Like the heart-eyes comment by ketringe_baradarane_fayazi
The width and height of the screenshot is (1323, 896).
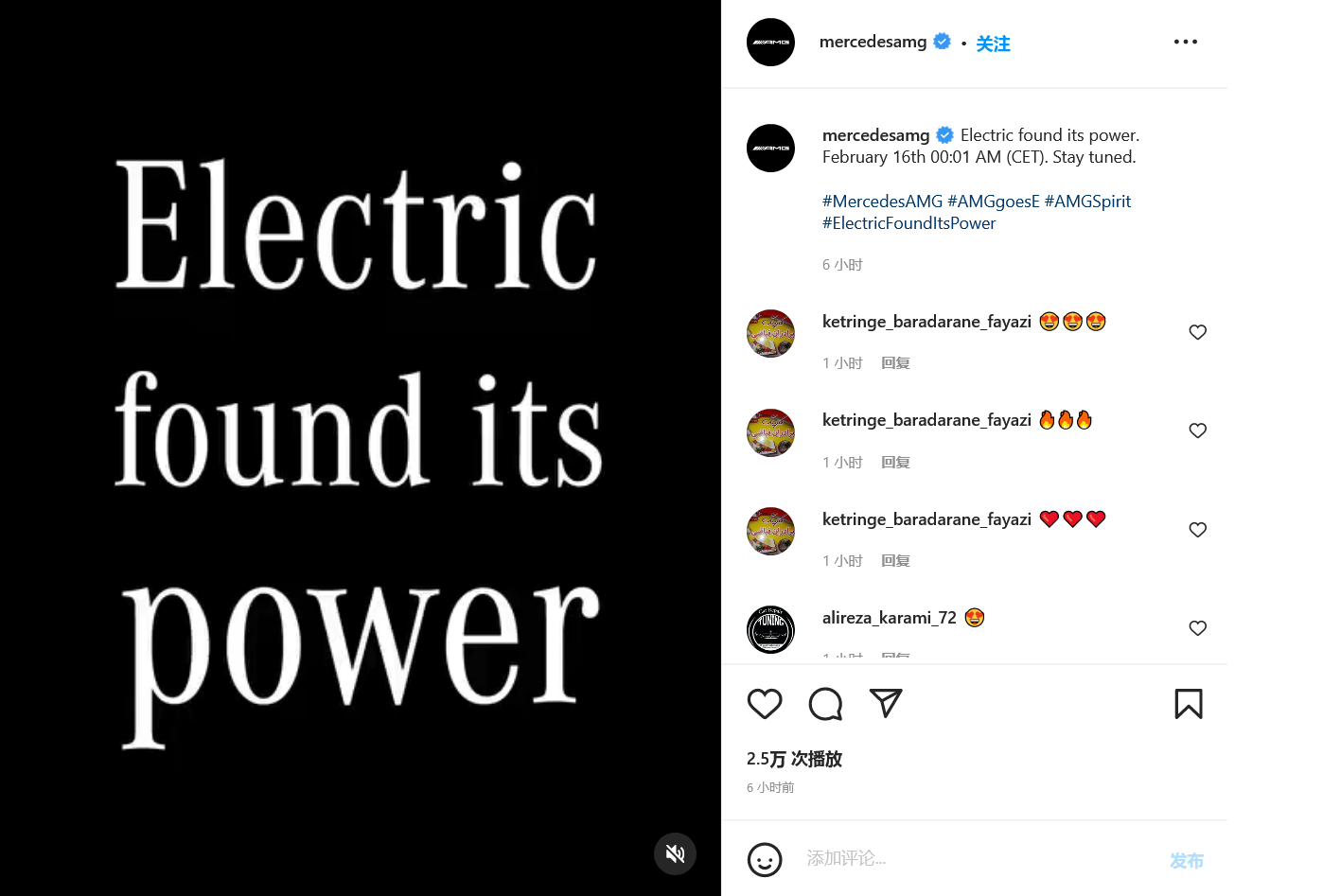[x=1197, y=332]
